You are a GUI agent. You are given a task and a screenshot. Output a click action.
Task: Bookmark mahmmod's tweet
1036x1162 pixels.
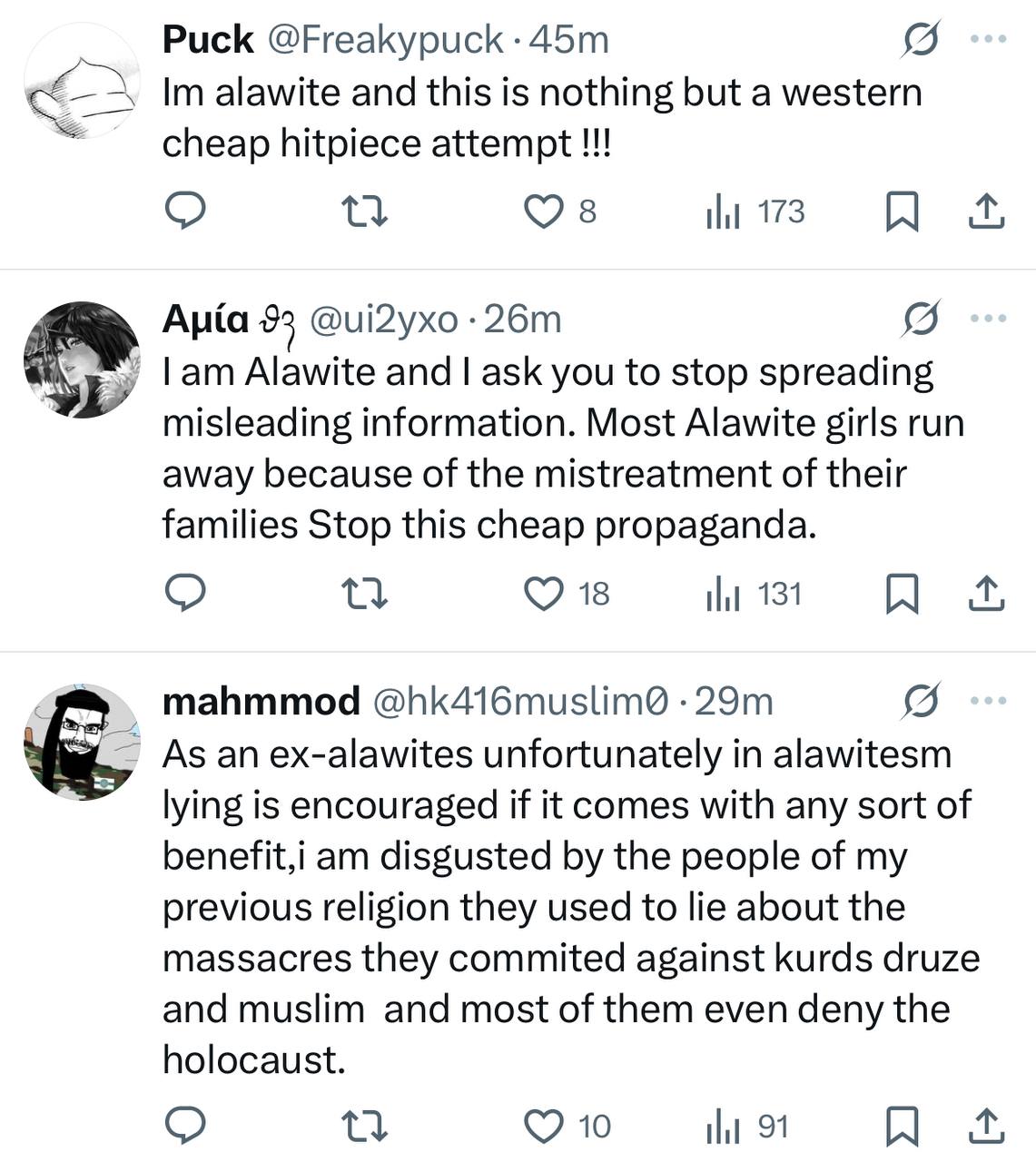[901, 1128]
